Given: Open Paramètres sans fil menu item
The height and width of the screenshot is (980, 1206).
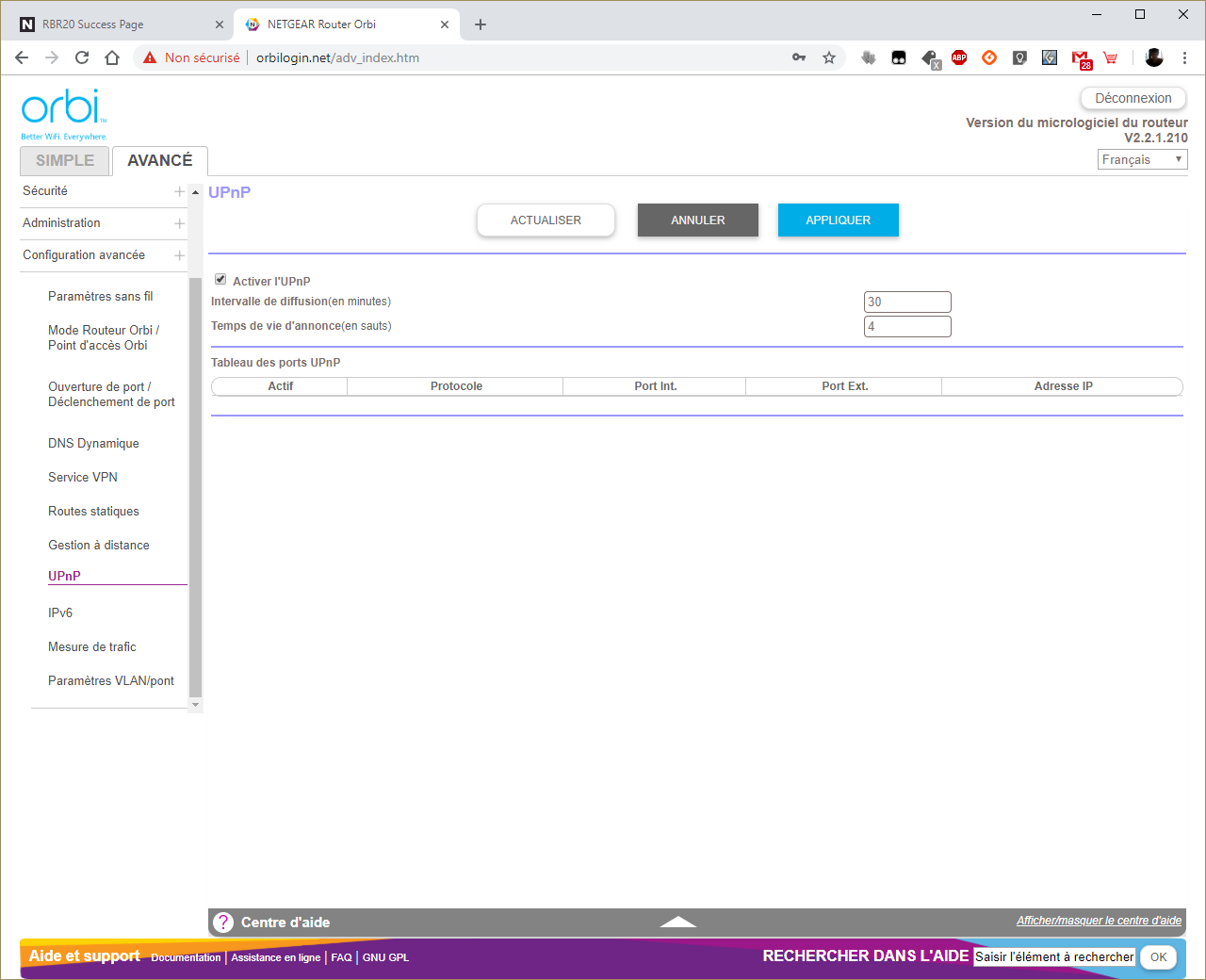Looking at the screenshot, I should coord(101,296).
